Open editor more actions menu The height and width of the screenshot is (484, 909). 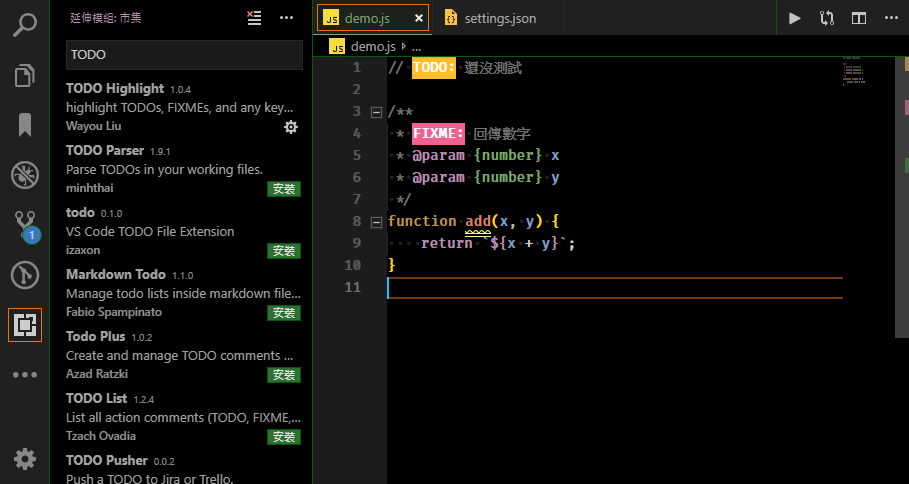tap(892, 19)
